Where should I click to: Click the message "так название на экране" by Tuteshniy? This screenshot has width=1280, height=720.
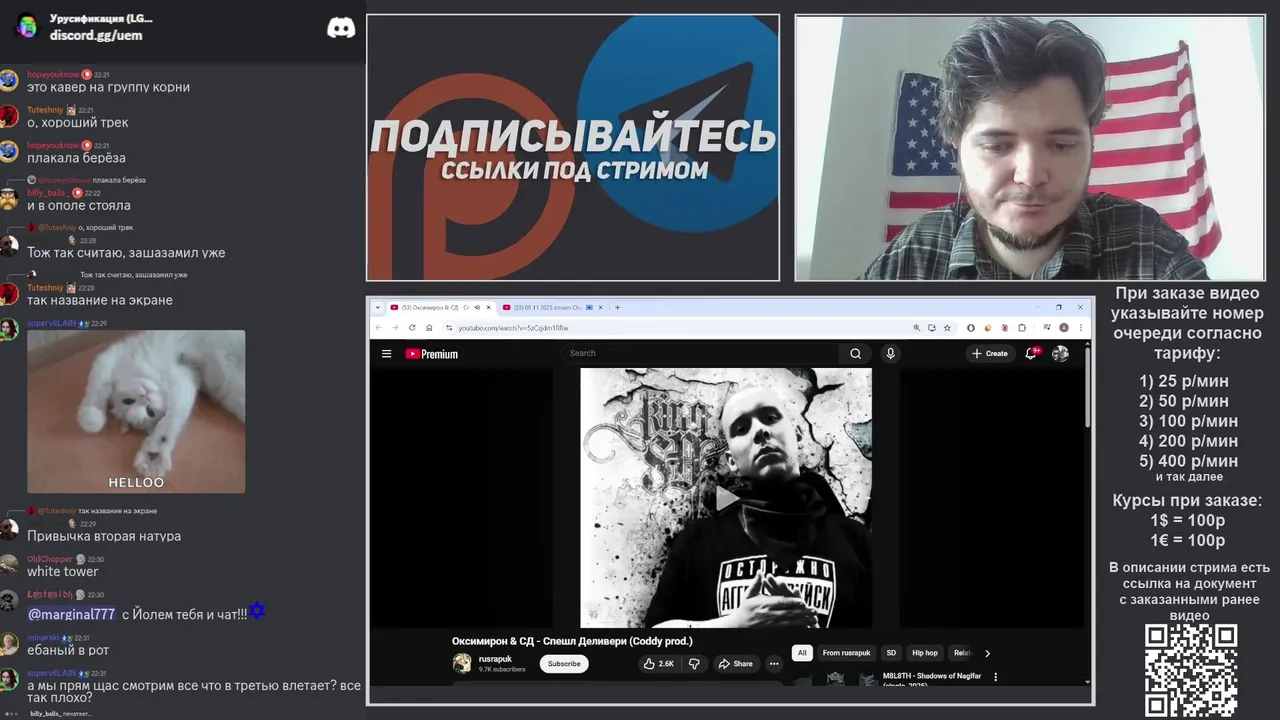(x=100, y=300)
